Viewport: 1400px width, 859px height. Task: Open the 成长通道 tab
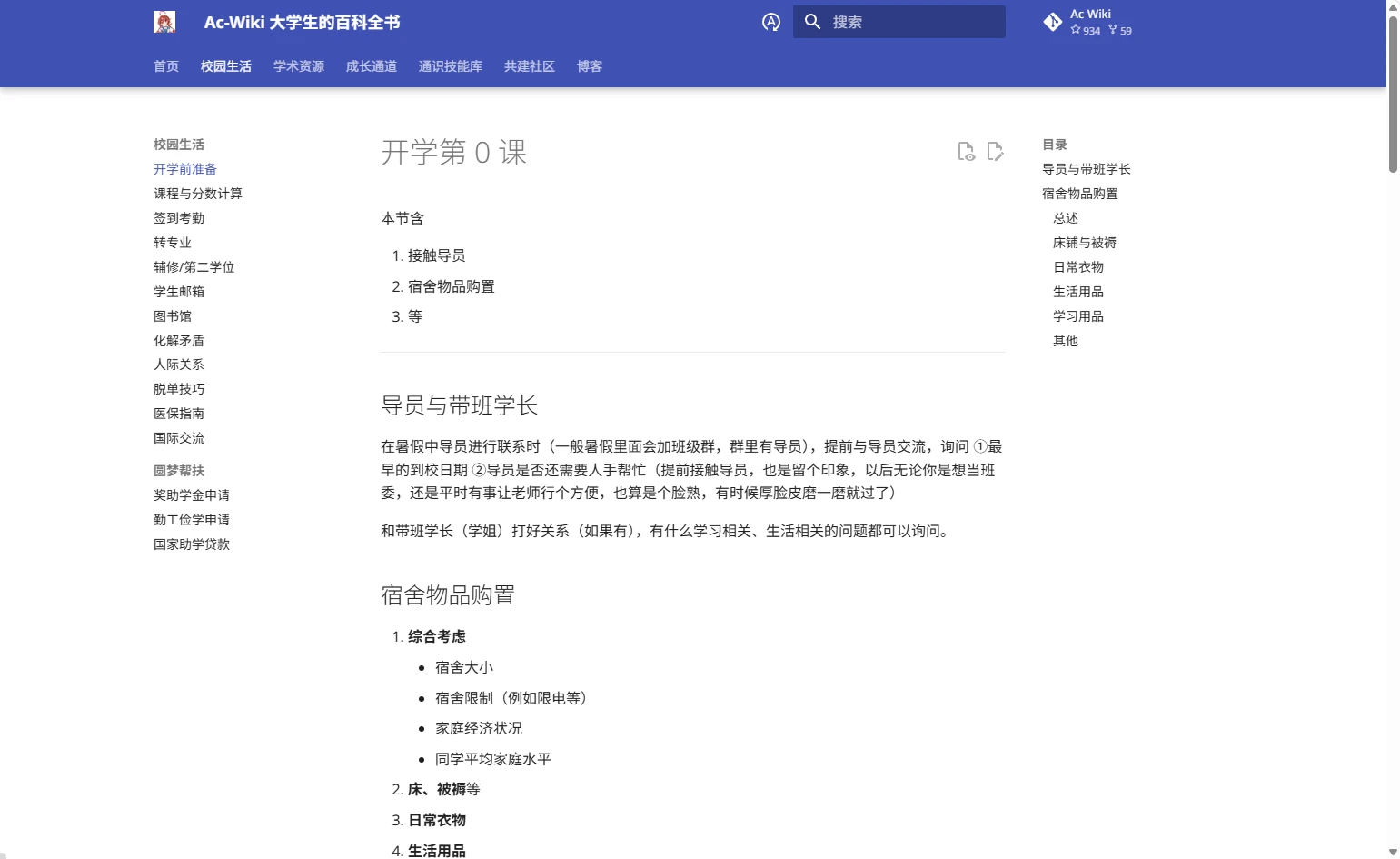[371, 66]
